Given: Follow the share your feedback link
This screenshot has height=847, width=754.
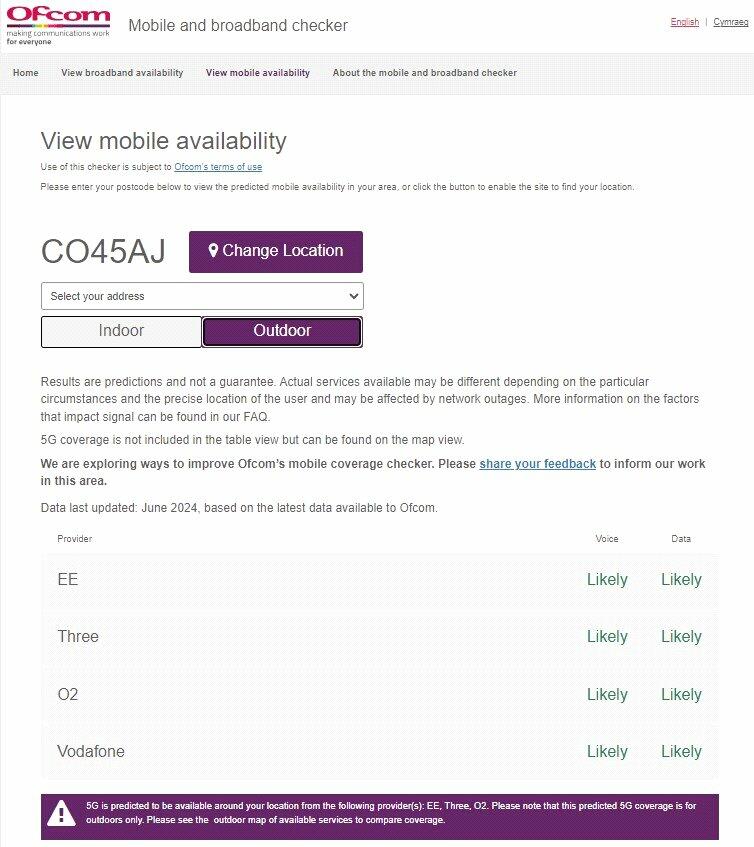Looking at the screenshot, I should [x=537, y=464].
